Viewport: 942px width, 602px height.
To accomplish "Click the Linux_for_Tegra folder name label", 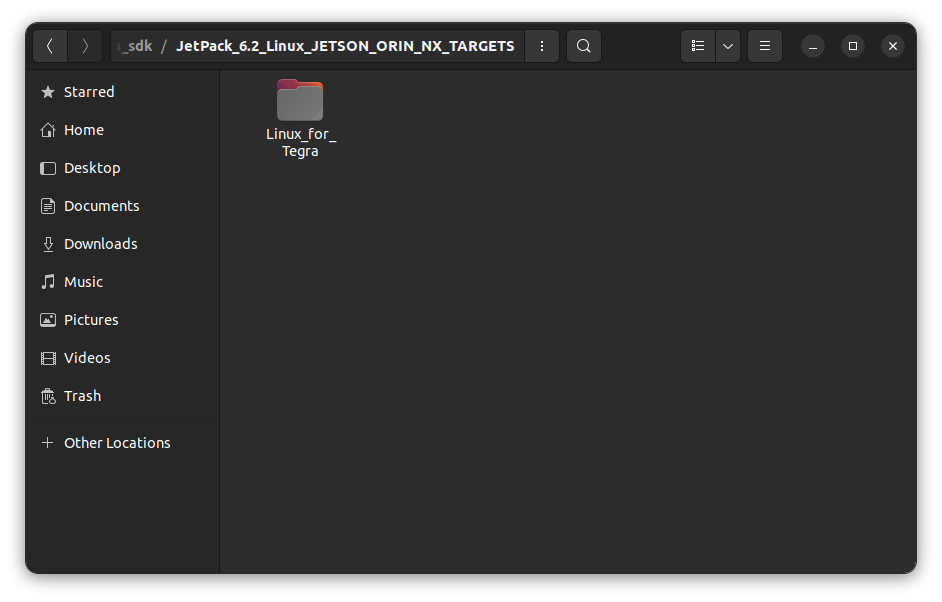I will [x=300, y=142].
